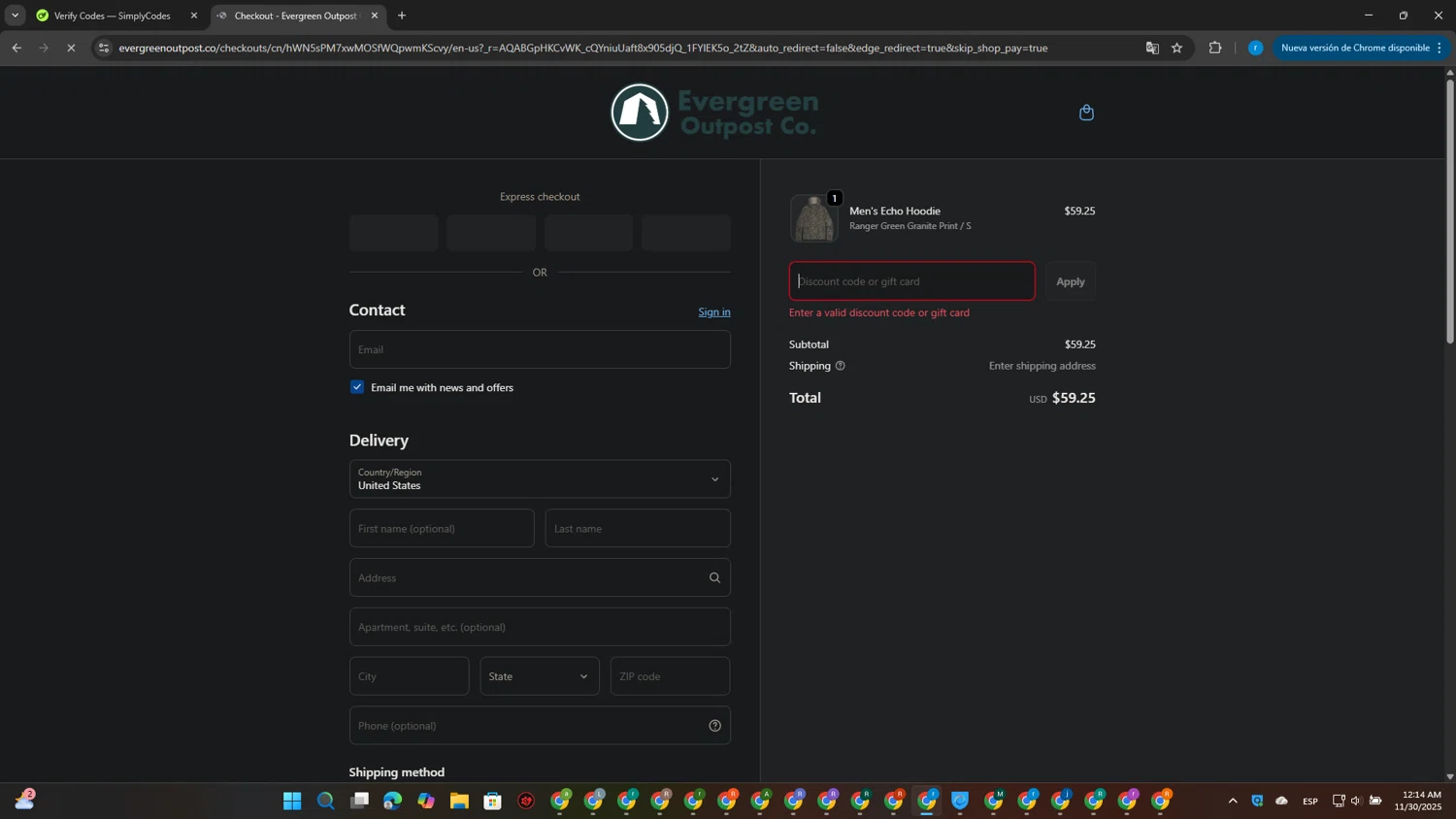The image size is (1456, 819).
Task: Open the Windows Start menu
Action: tap(292, 801)
